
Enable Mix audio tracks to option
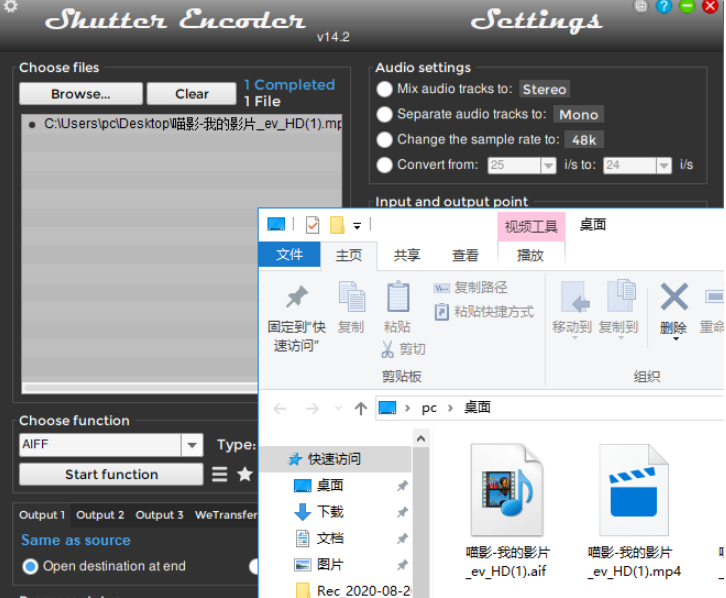tap(384, 89)
